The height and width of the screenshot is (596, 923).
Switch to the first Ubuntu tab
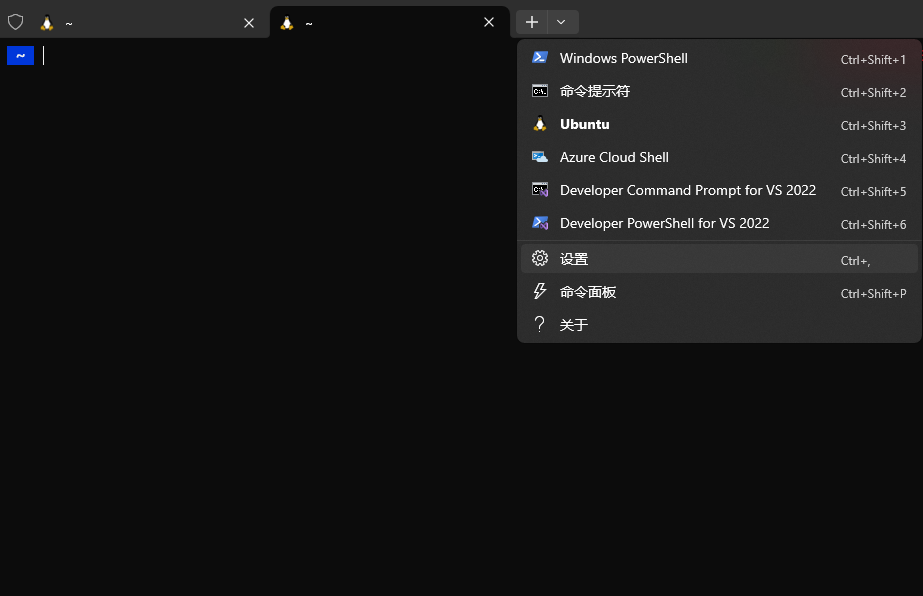coord(140,22)
